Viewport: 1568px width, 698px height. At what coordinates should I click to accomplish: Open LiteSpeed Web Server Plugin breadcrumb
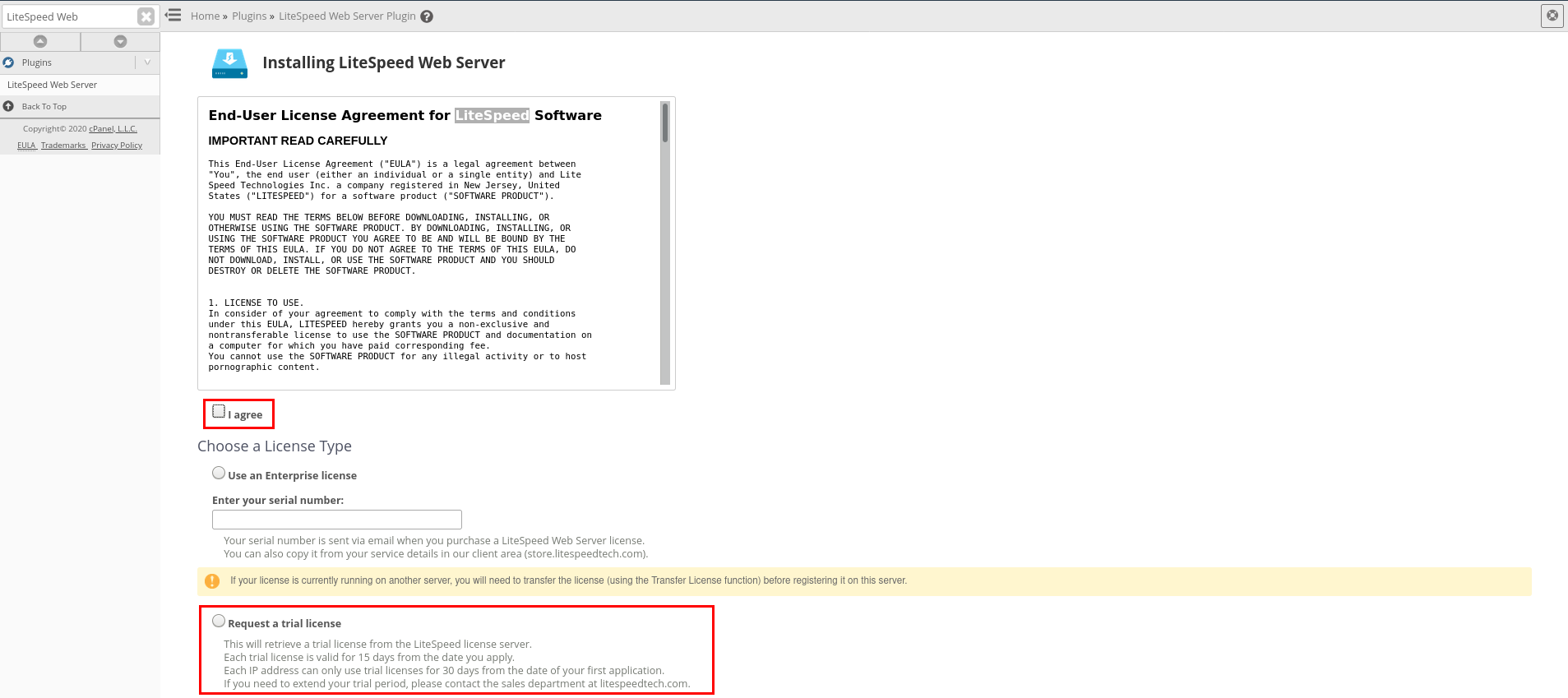[347, 16]
